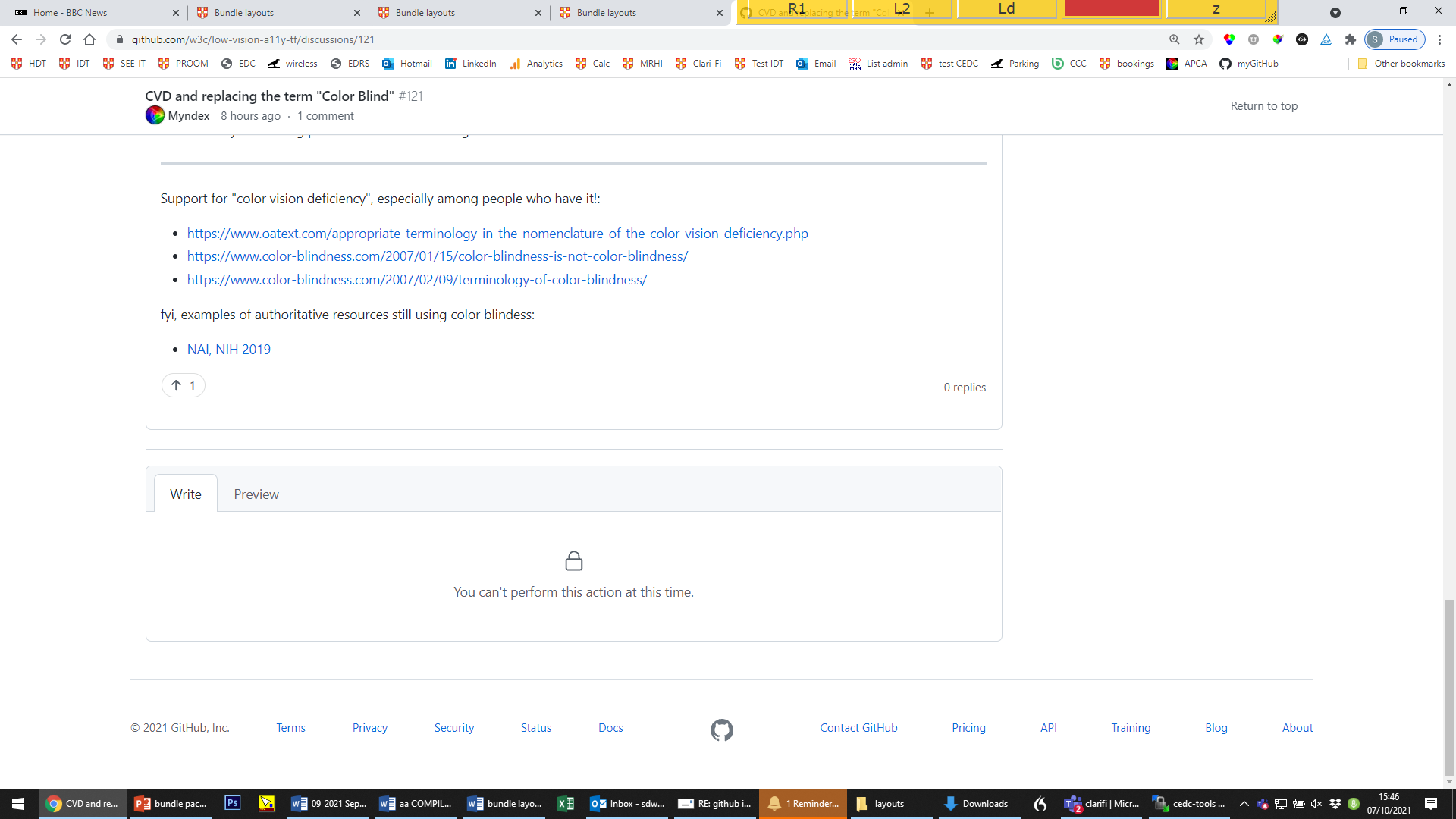Open the Status footer link
Screen dimensions: 1456x819
pyautogui.click(x=536, y=728)
